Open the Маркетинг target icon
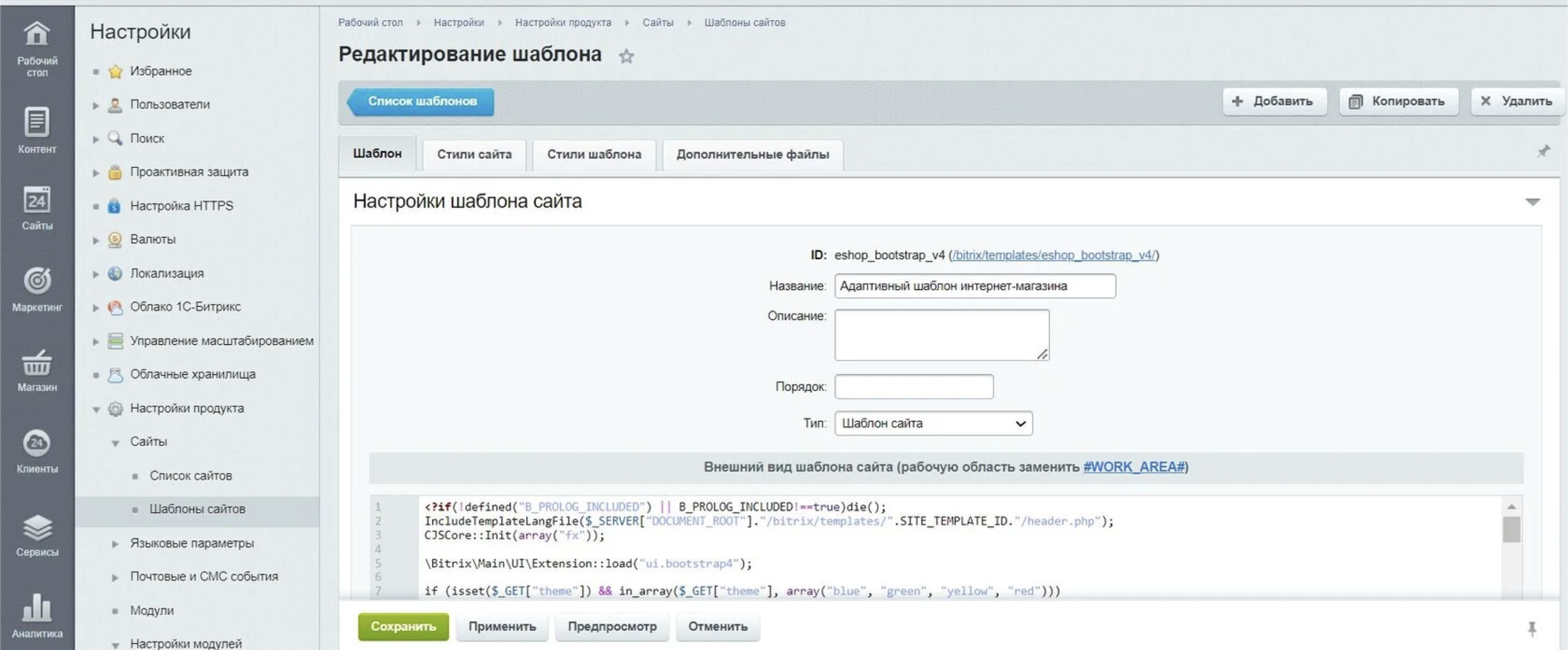Viewport: 1568px width, 650px height. coord(37,281)
